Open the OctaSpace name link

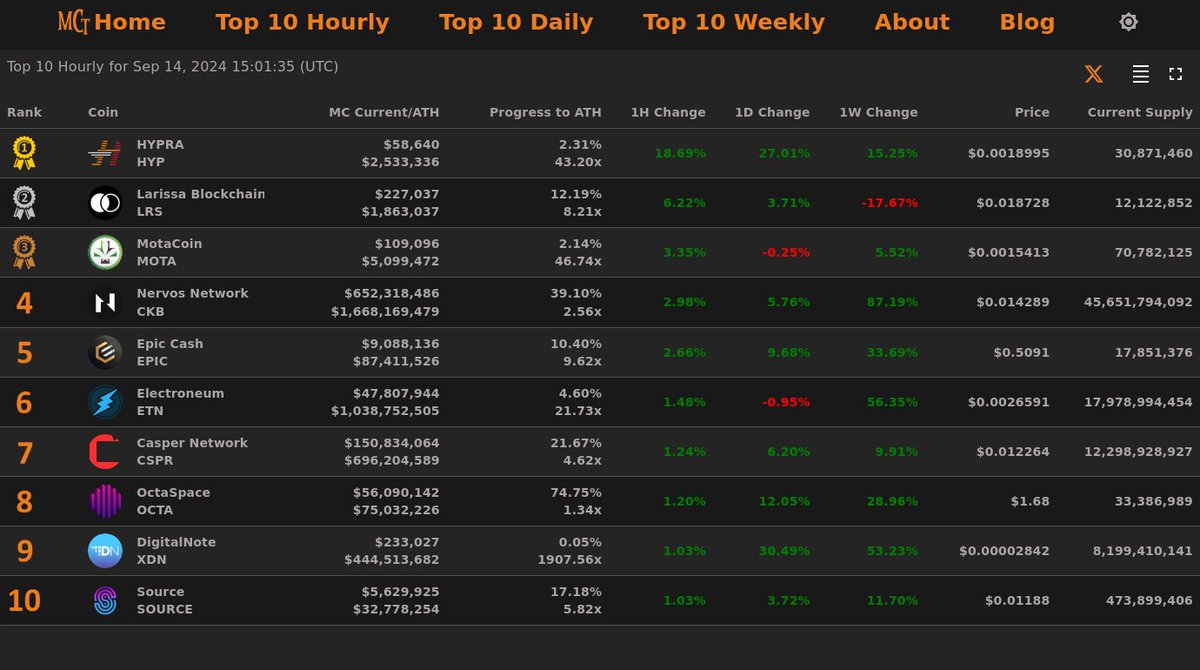pyautogui.click(x=174, y=492)
